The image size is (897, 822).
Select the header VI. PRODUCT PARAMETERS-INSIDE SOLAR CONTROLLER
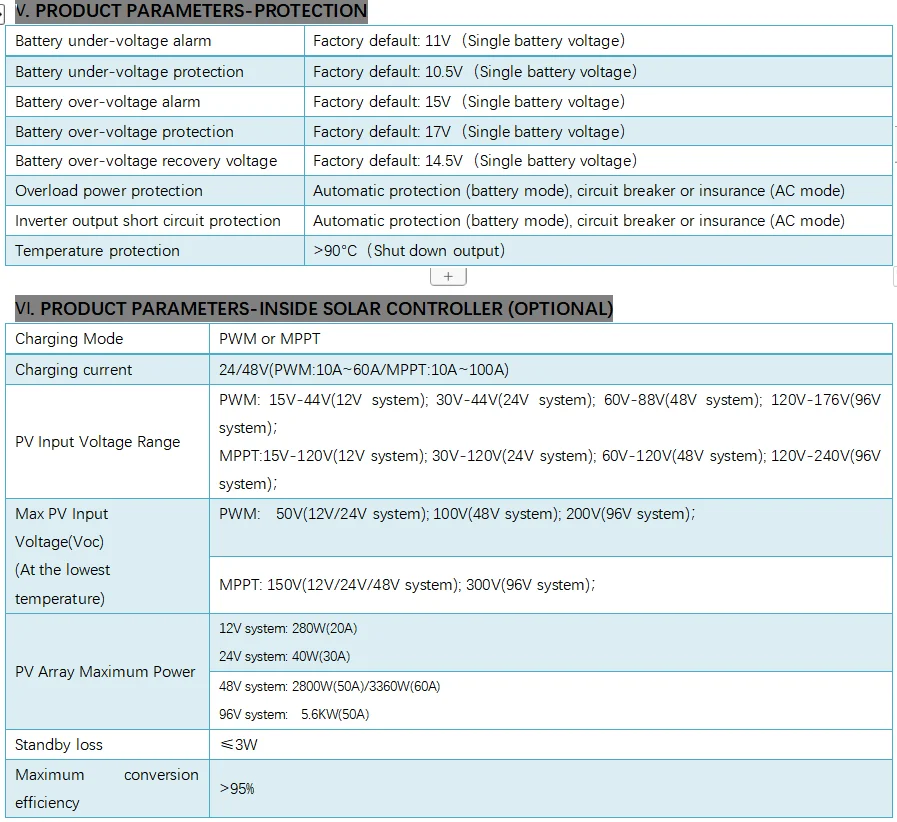(315, 309)
